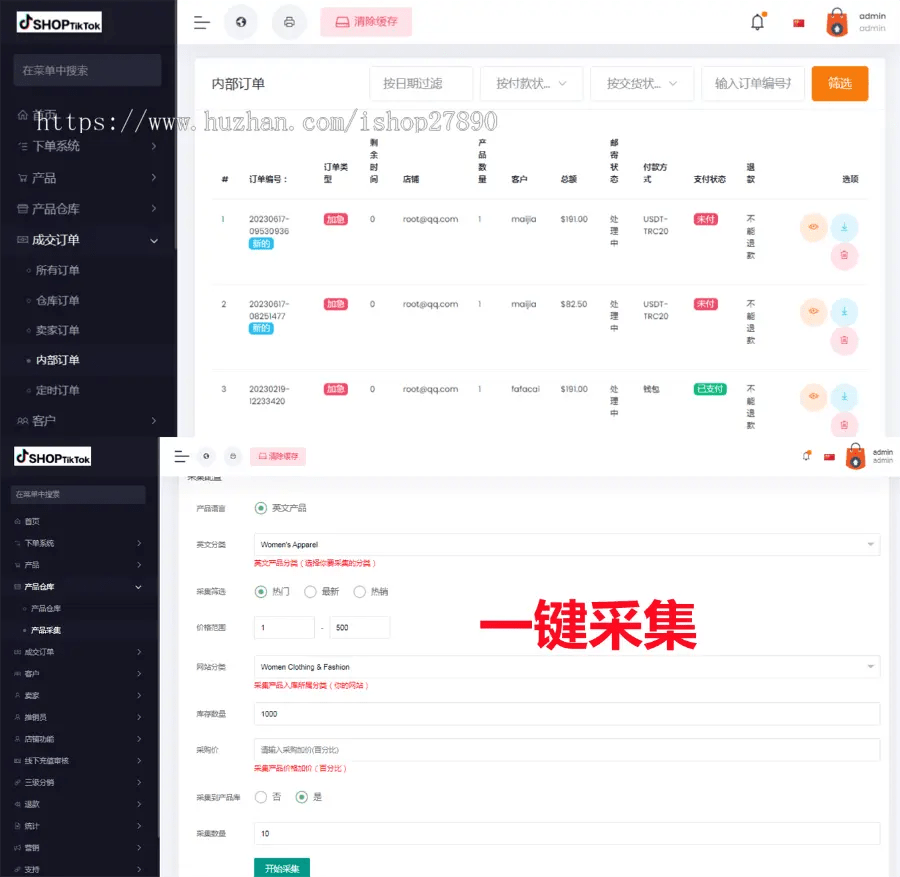
Task: Click the 输入订单编号 input field
Action: point(751,84)
